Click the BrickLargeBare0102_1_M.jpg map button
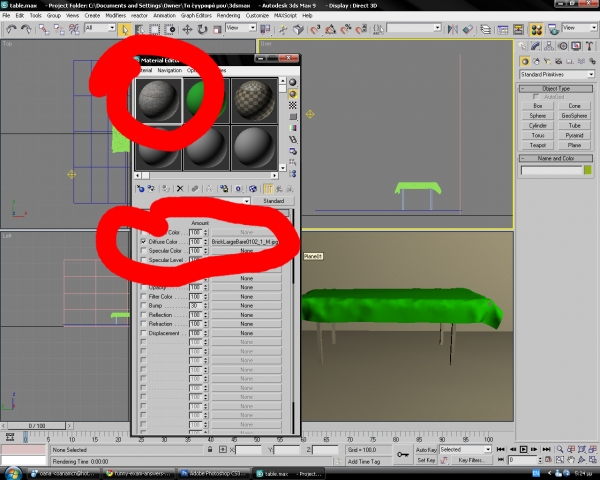Screen dimensions: 600x480 point(246,242)
